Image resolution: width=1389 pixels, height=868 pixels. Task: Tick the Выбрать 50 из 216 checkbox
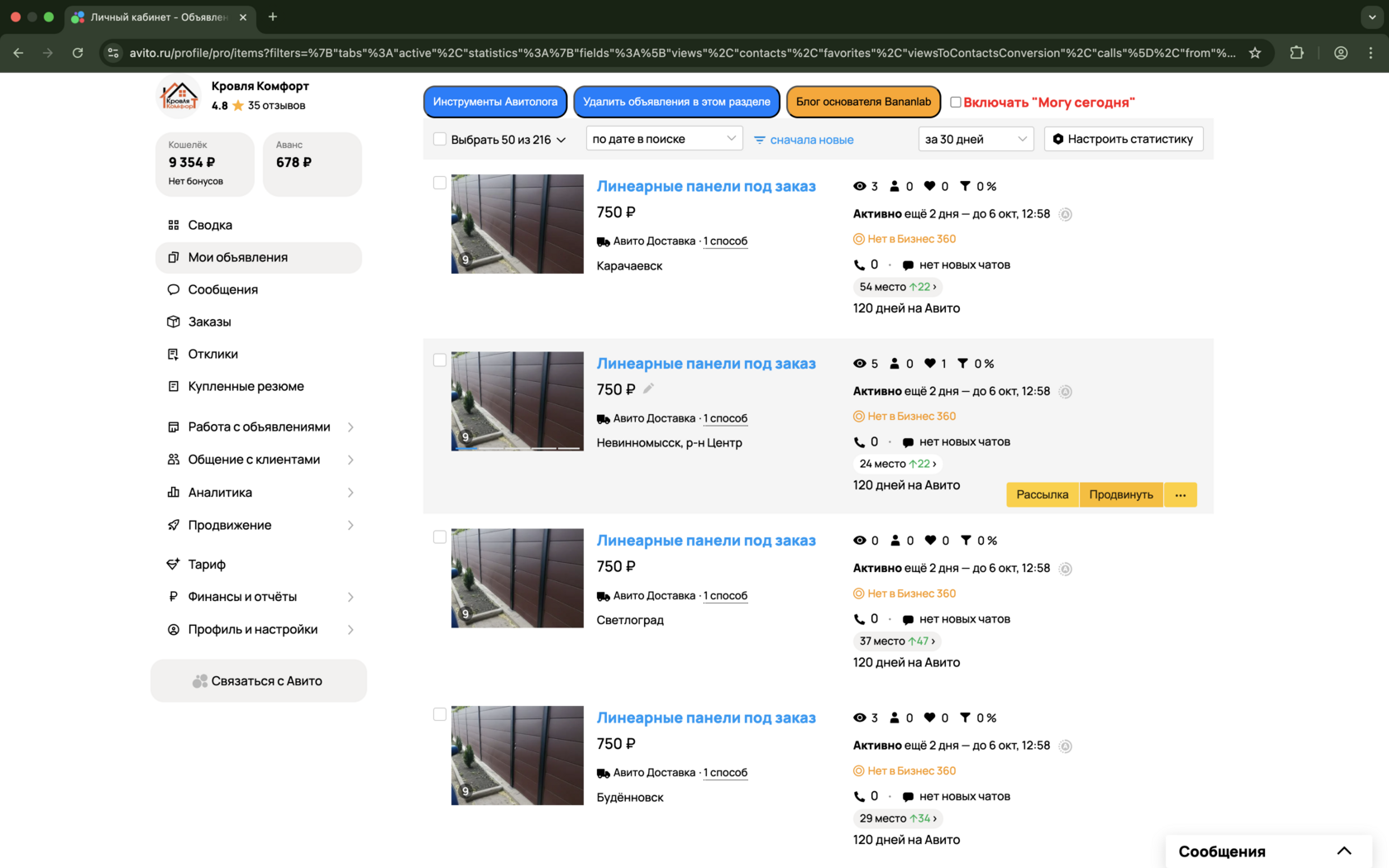point(440,139)
